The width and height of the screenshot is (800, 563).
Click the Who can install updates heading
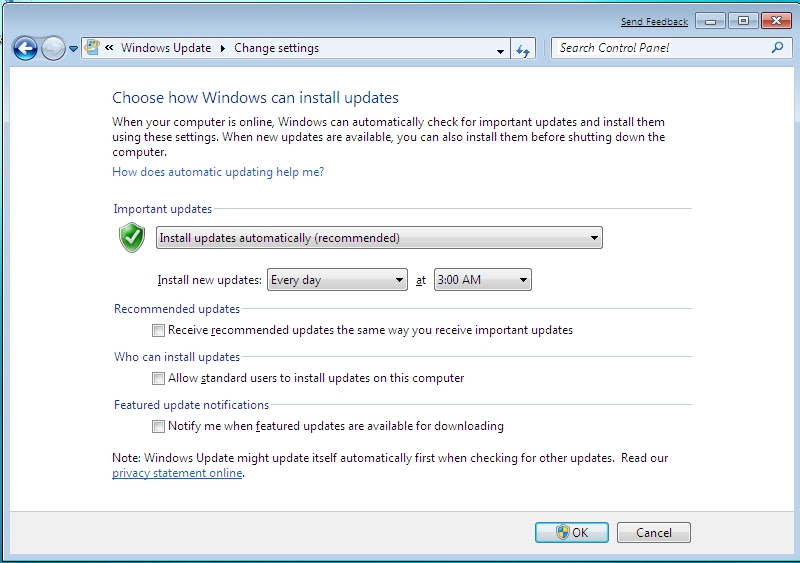click(x=177, y=357)
